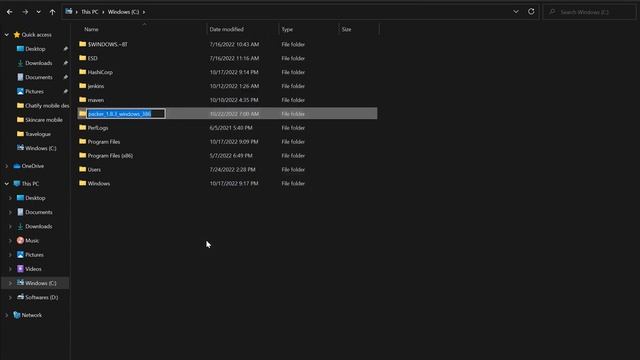
Task: Open Pictures under Quick access
Action: click(34, 91)
